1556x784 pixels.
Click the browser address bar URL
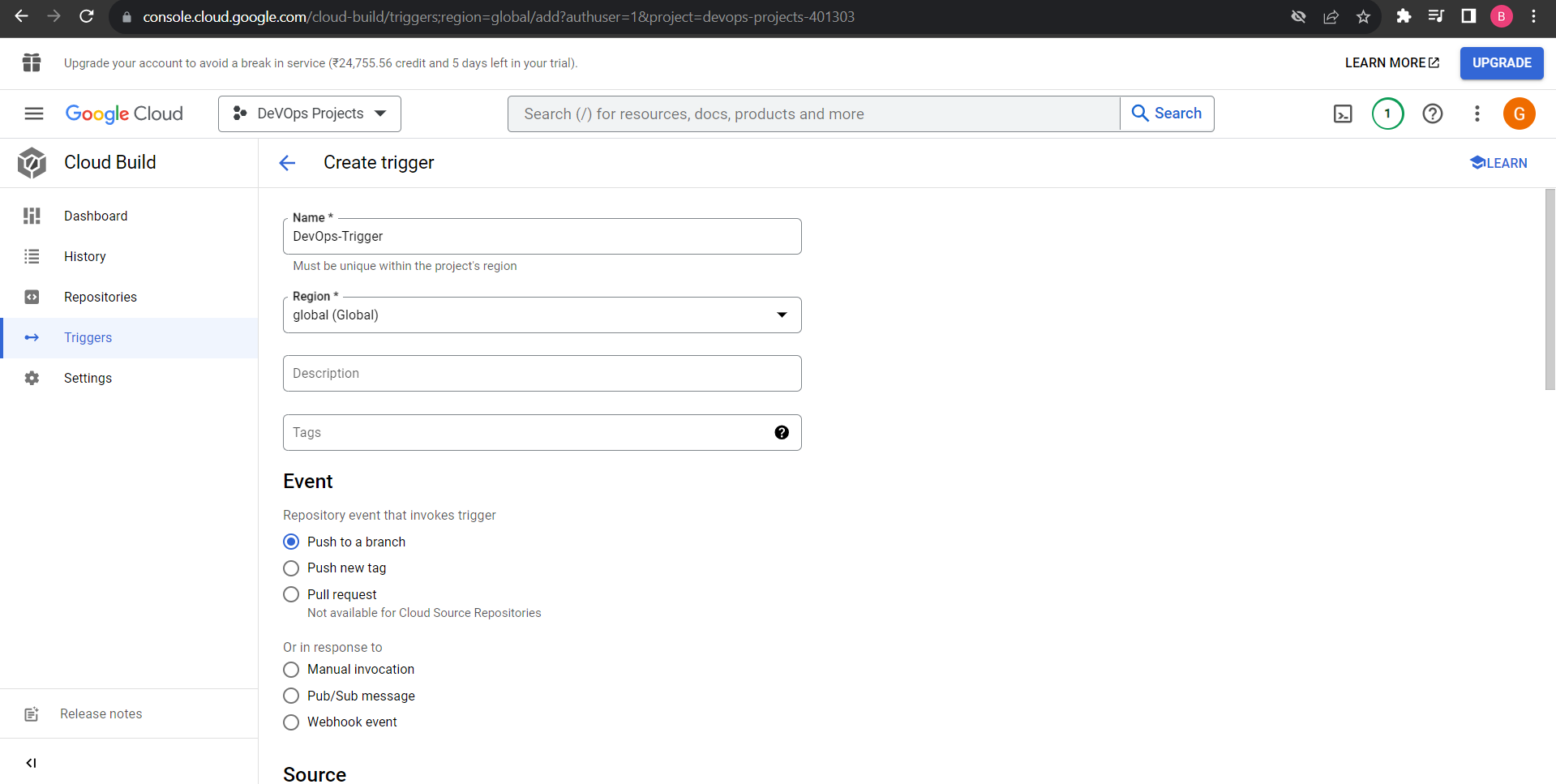tap(499, 16)
